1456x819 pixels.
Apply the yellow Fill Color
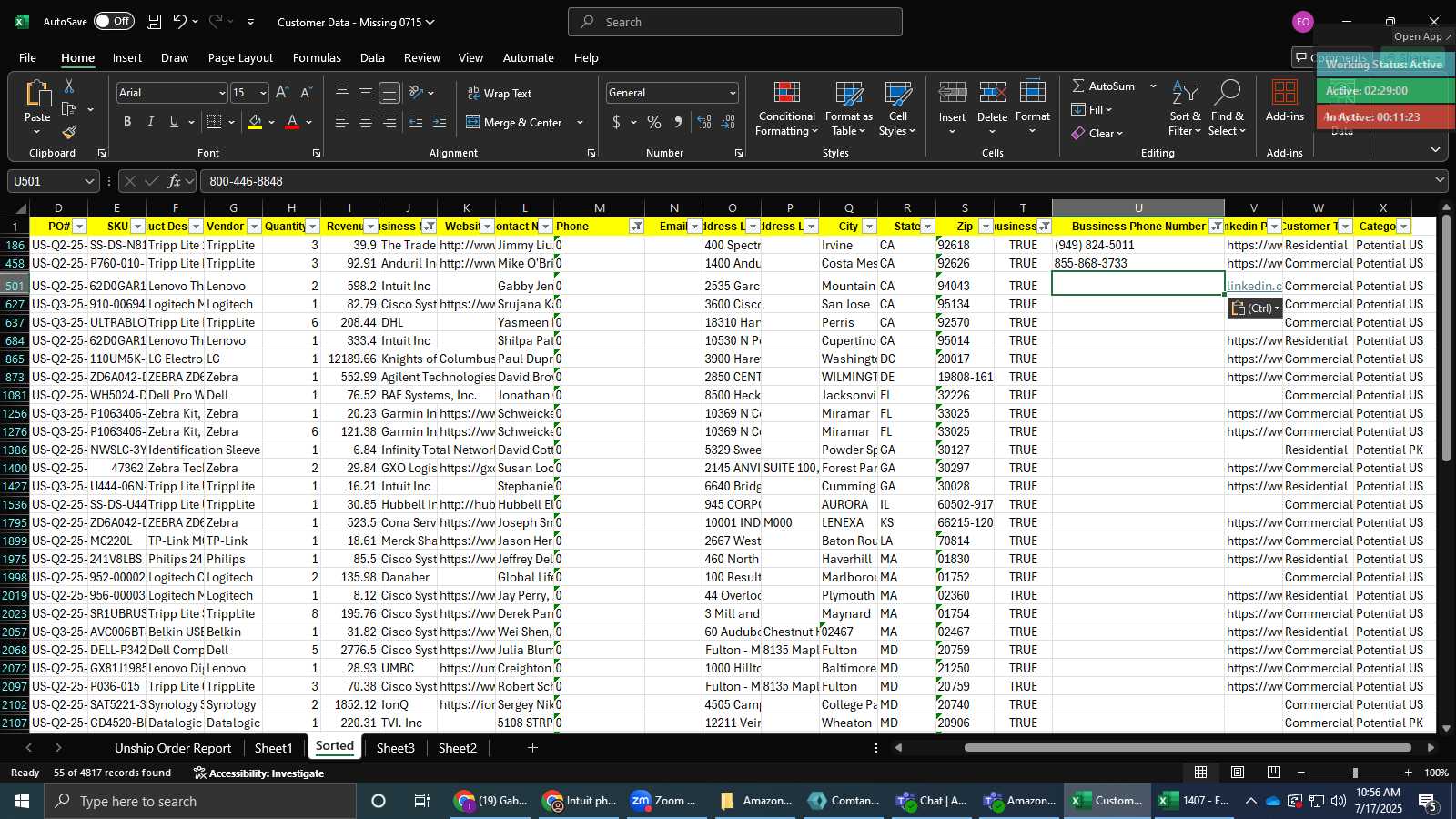click(x=255, y=122)
